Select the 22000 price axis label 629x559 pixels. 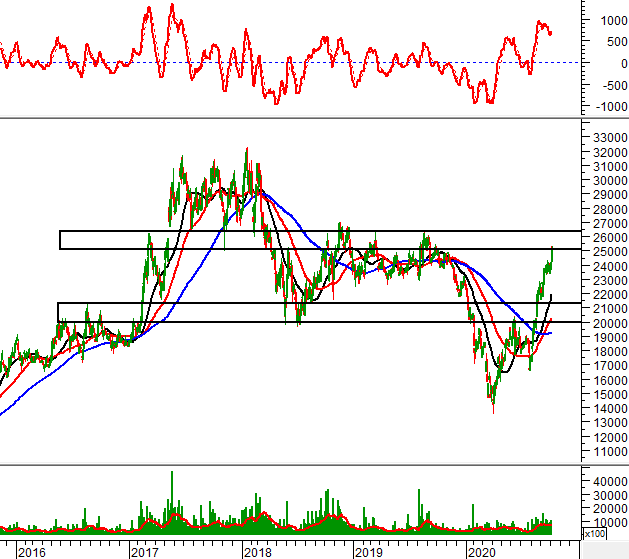point(610,294)
